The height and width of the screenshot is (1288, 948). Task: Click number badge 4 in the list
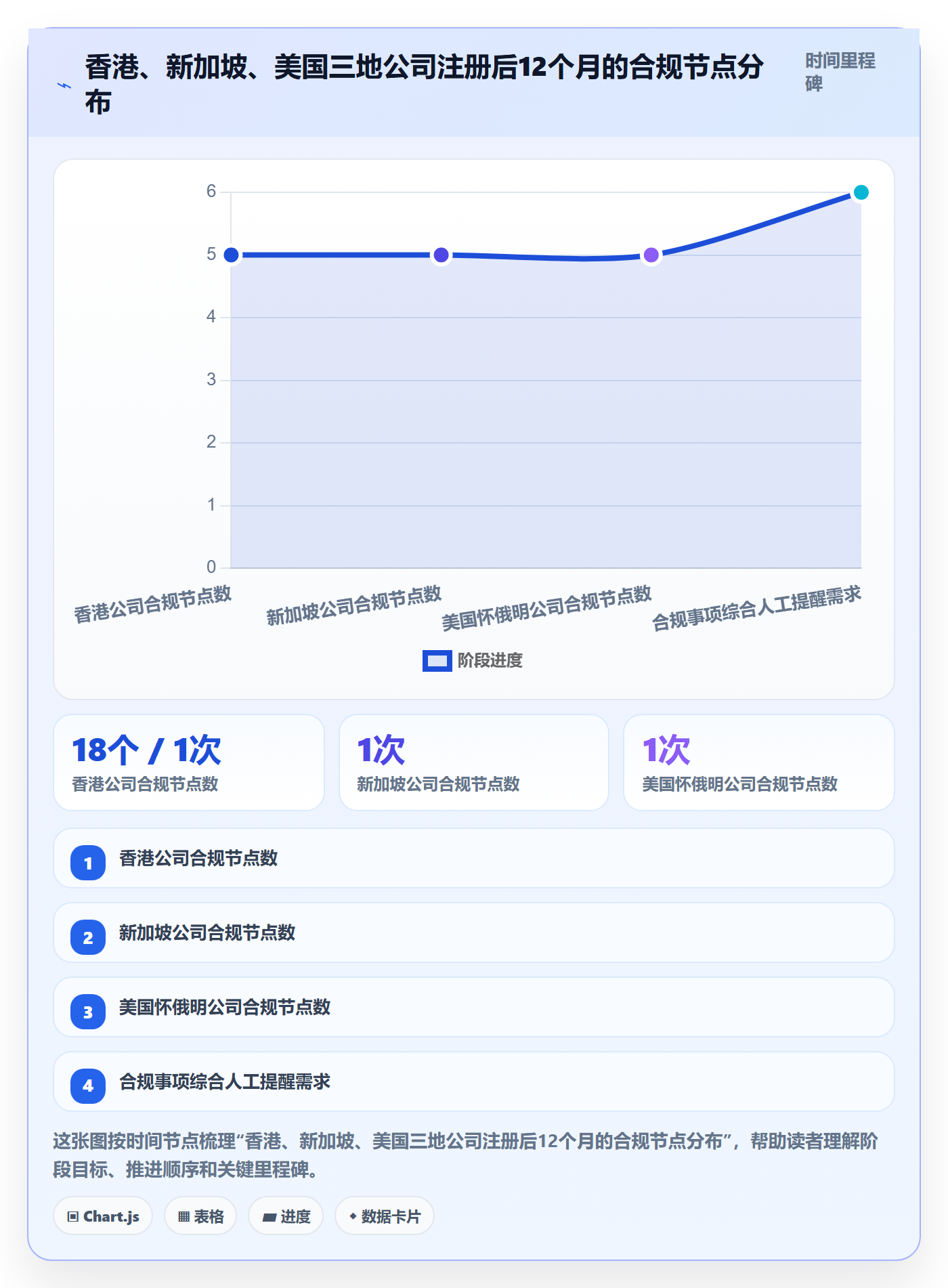[x=88, y=1086]
